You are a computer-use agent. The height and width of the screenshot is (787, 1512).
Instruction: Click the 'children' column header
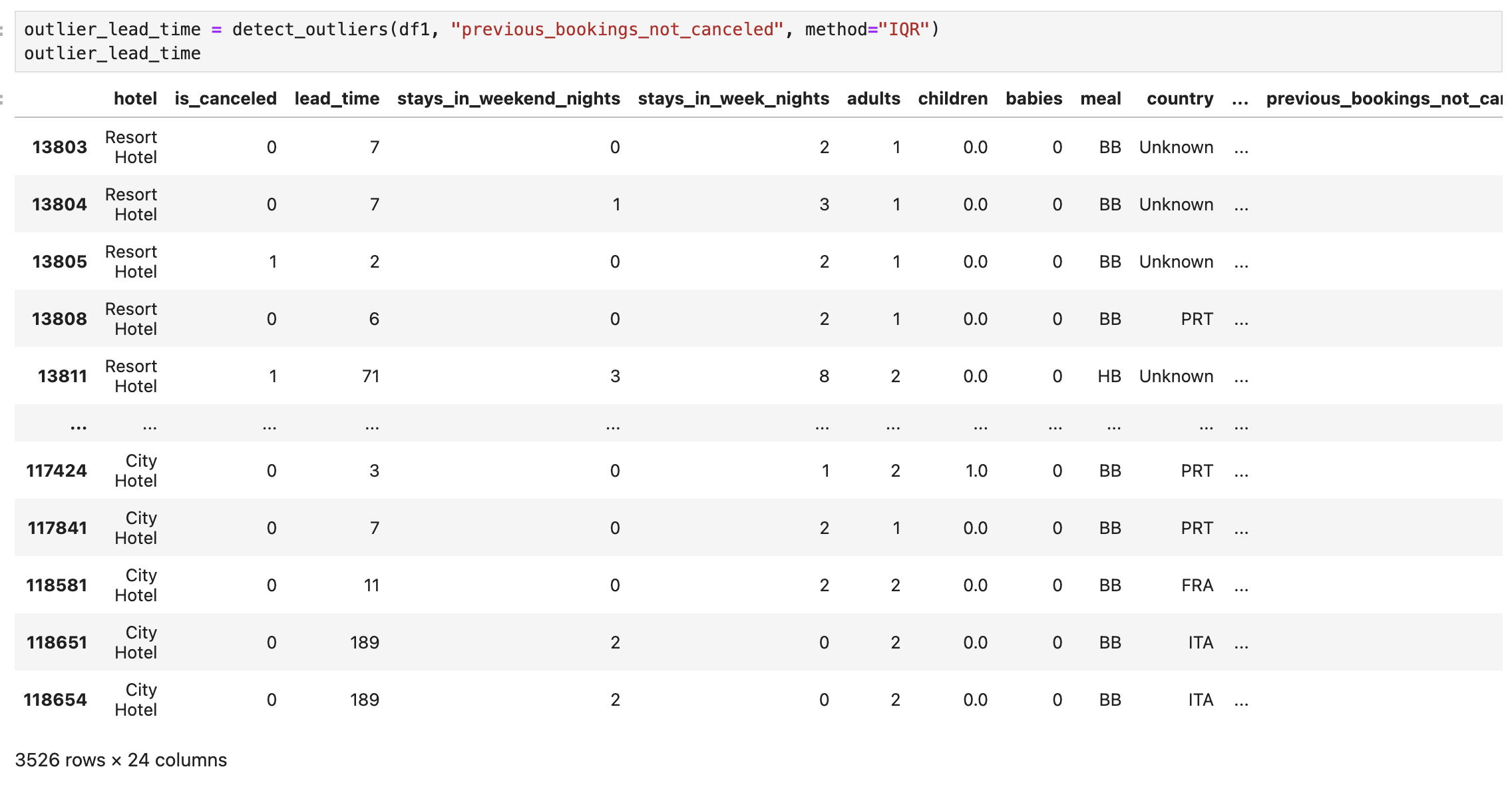952,99
